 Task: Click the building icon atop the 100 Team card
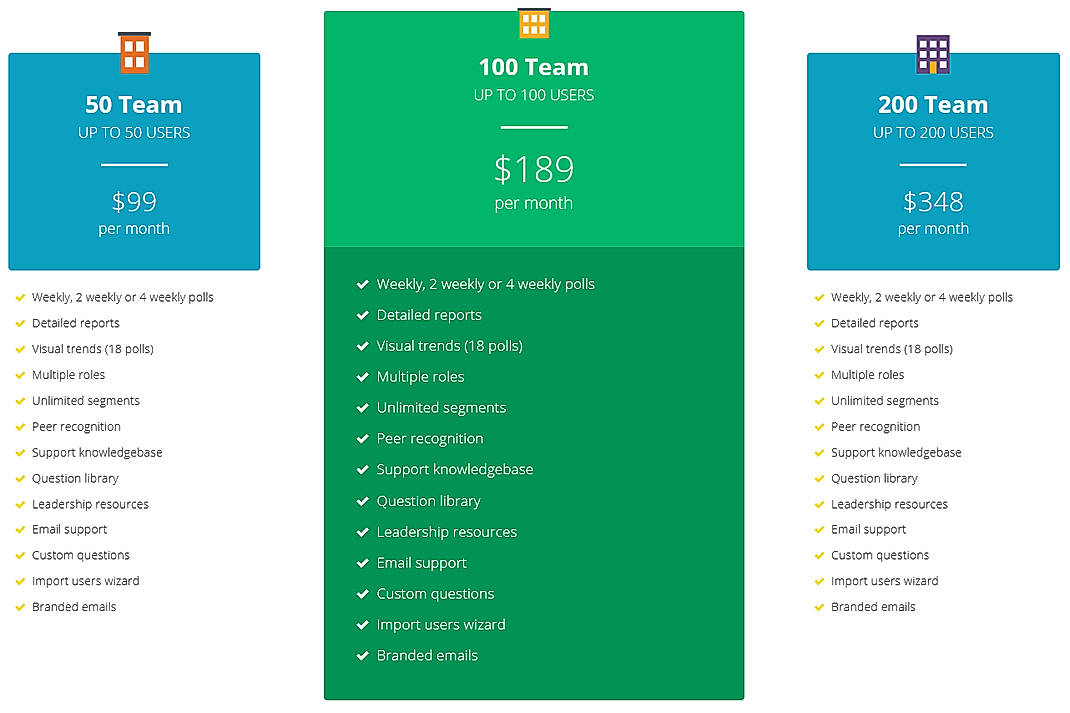tap(533, 22)
